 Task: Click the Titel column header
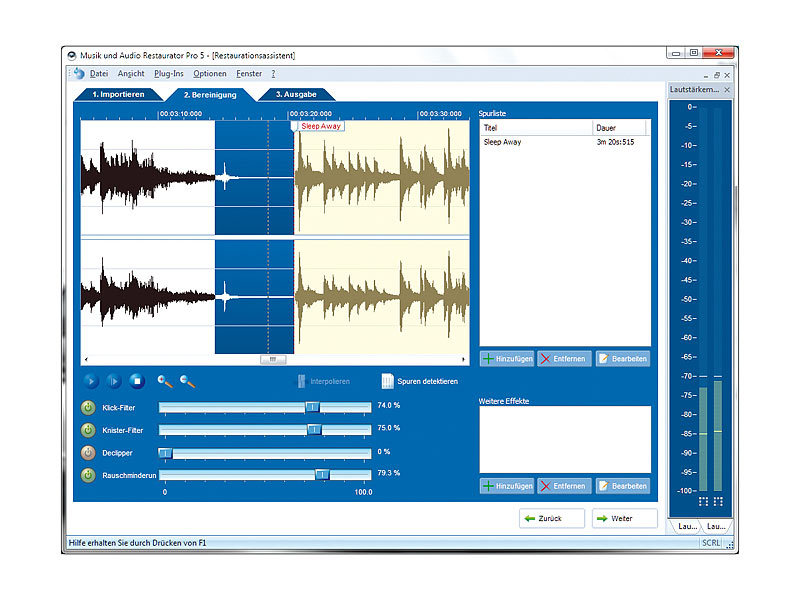tap(536, 128)
